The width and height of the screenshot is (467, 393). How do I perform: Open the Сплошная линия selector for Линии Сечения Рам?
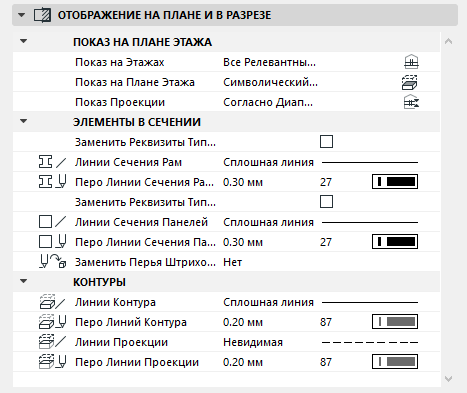pyautogui.click(x=320, y=162)
